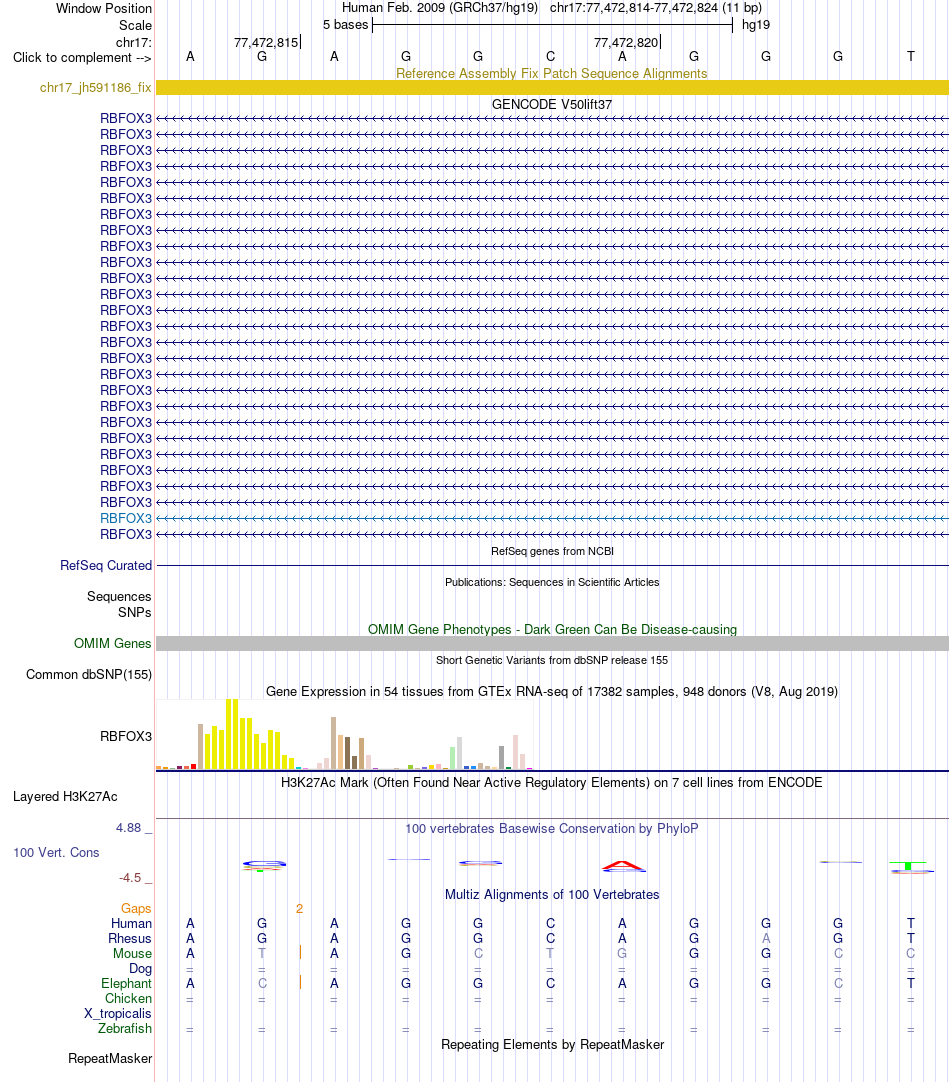Click the Scale label
This screenshot has width=950, height=1082.
click(x=135, y=25)
